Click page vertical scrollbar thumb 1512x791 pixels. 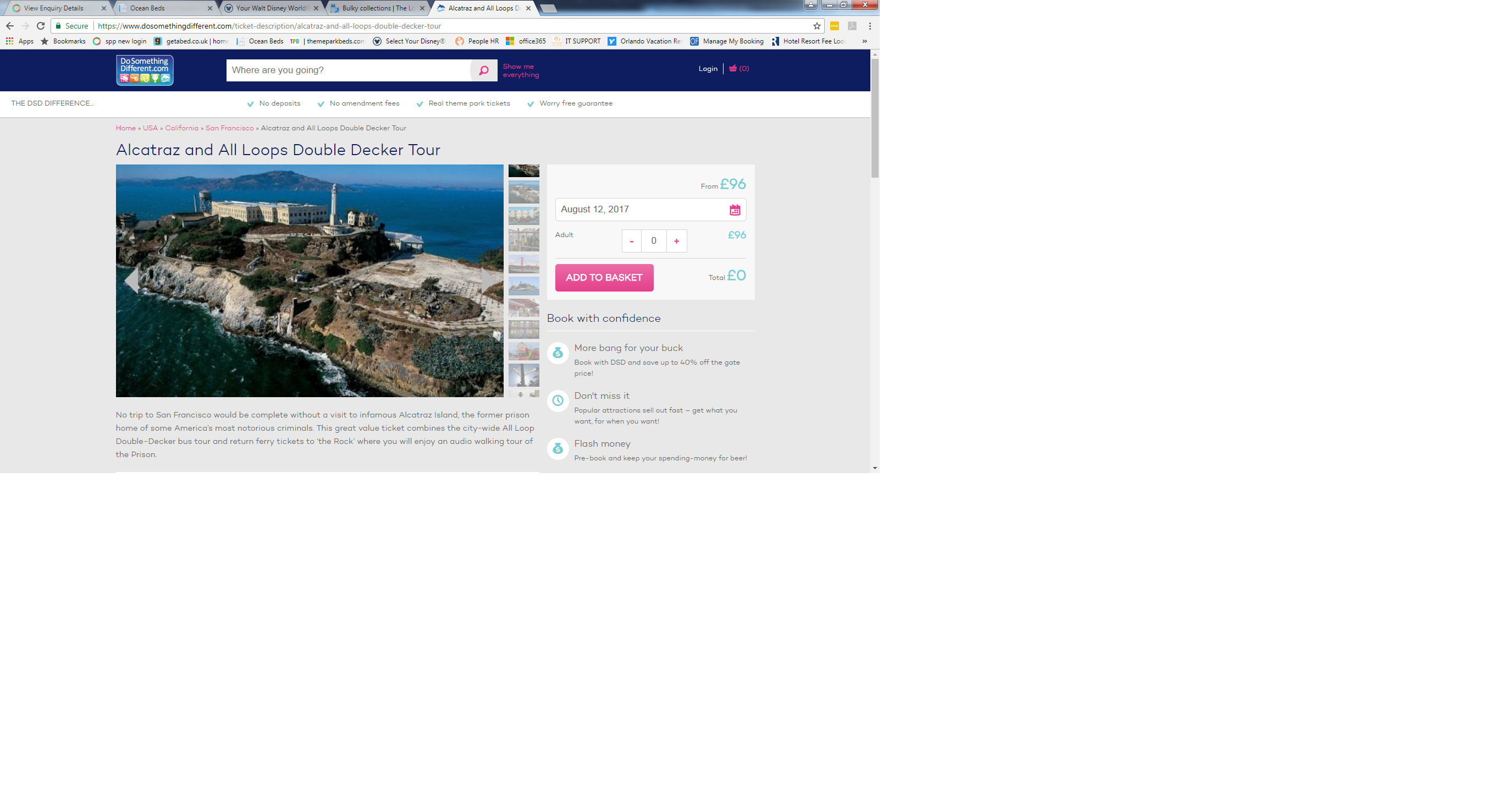pyautogui.click(x=875, y=118)
